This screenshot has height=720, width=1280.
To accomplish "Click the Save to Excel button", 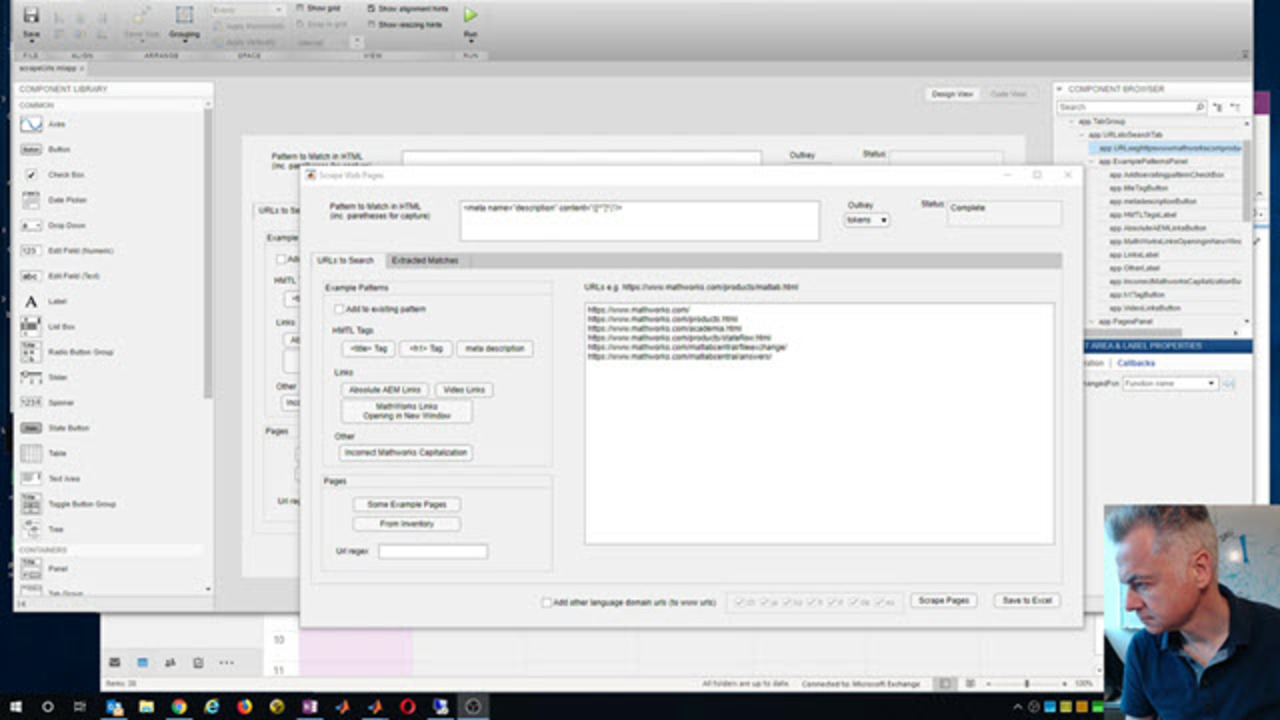I will coord(1026,601).
